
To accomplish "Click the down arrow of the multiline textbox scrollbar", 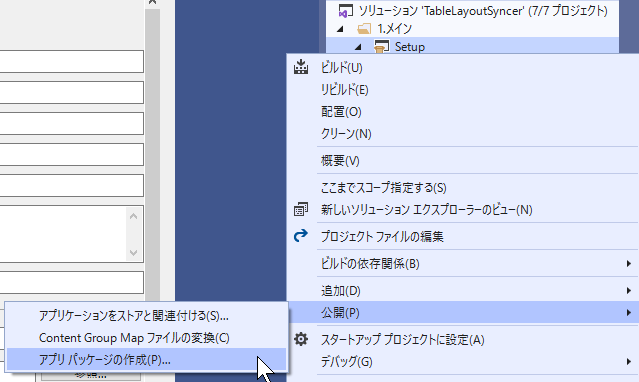I will tap(133, 253).
